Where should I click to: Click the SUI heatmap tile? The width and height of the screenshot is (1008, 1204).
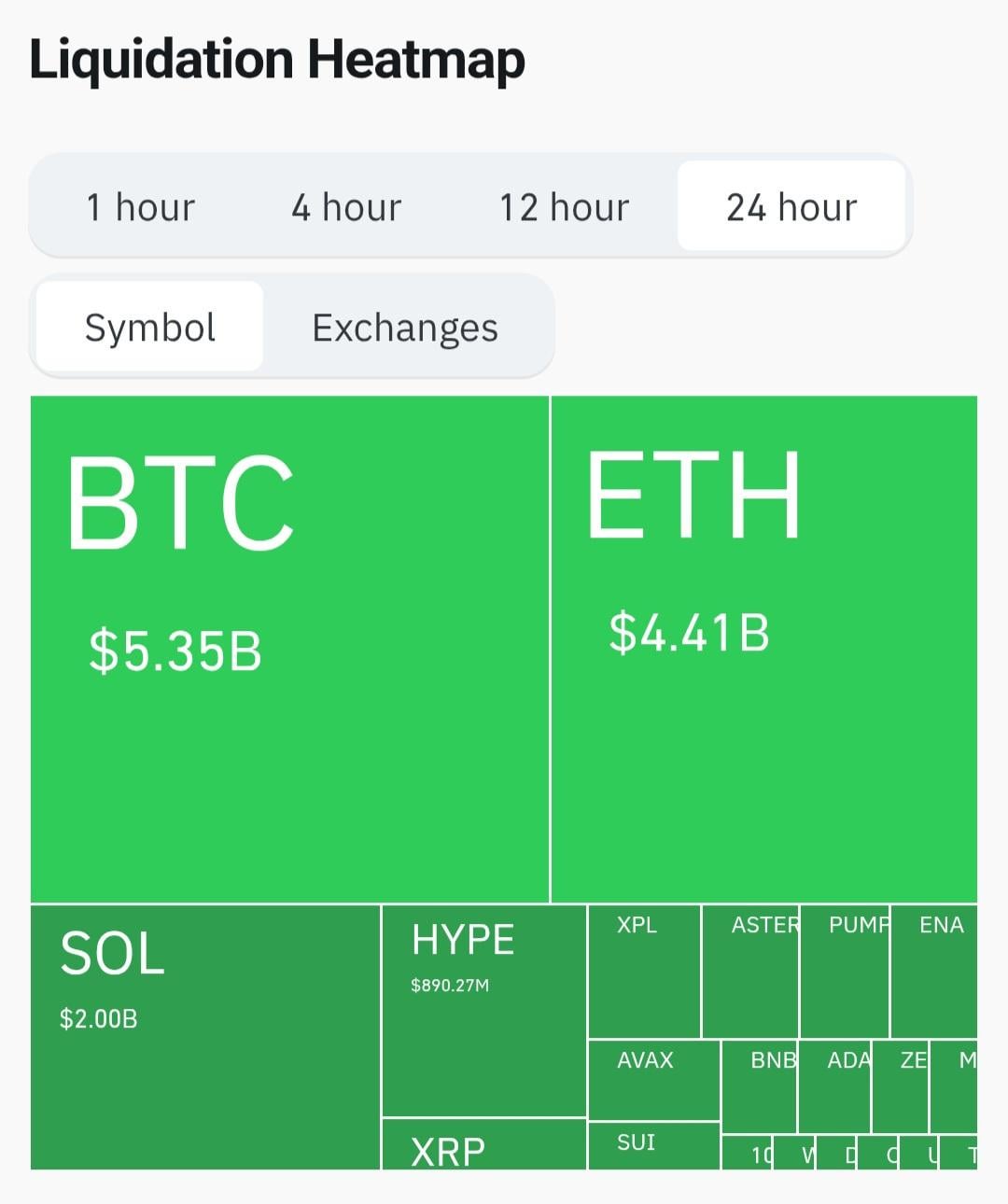(653, 1145)
